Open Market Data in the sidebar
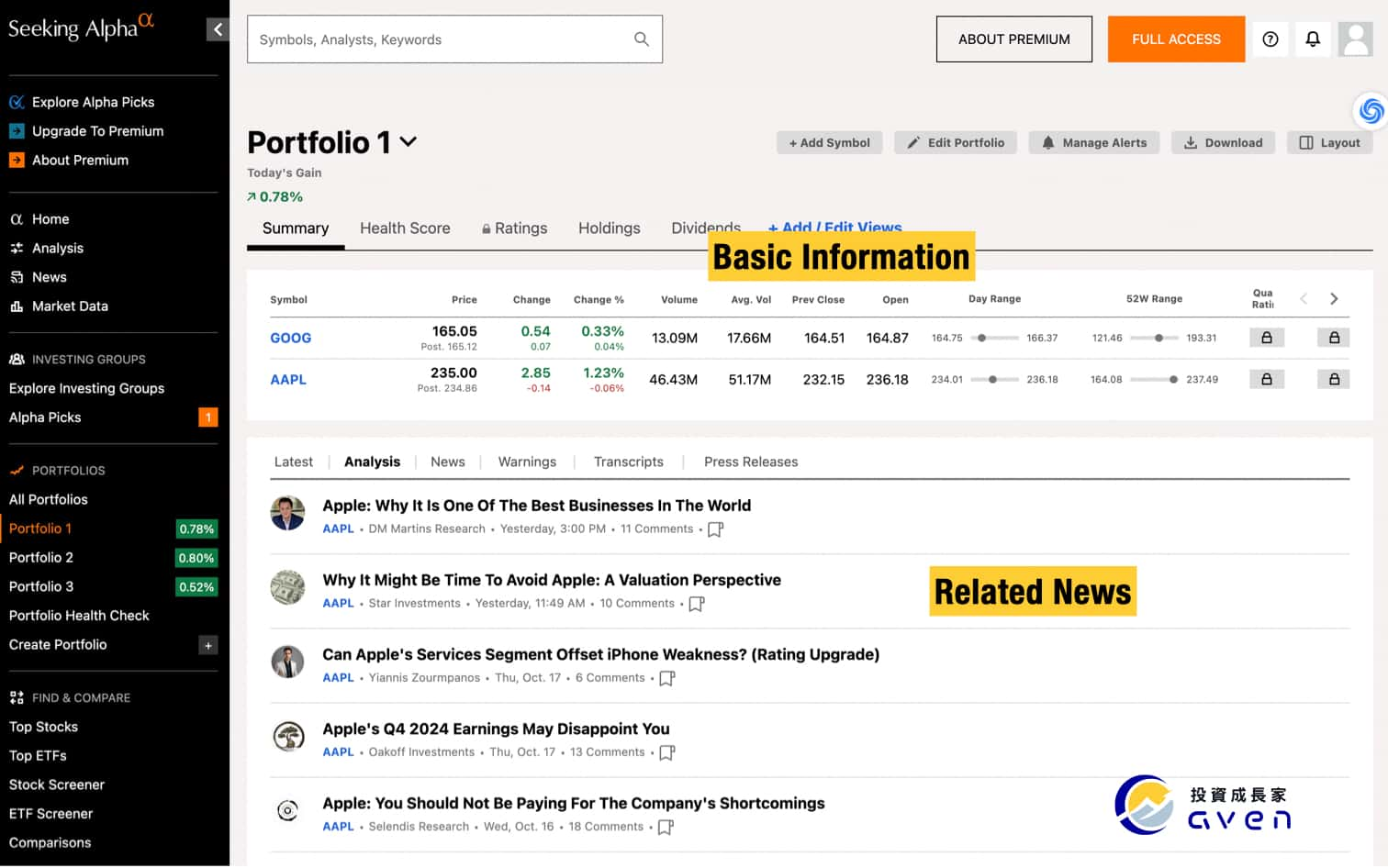The height and width of the screenshot is (868, 1388). (x=70, y=306)
